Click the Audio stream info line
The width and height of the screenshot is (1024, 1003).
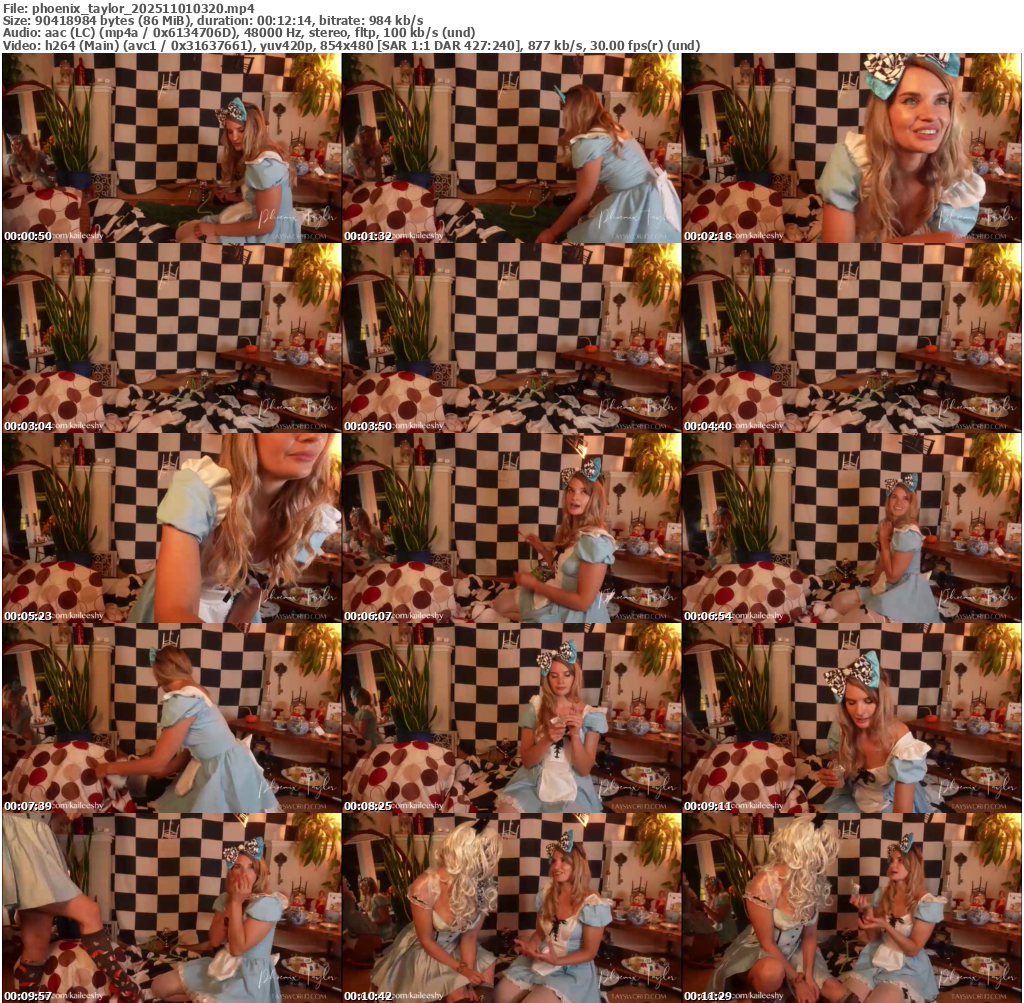[x=239, y=33]
